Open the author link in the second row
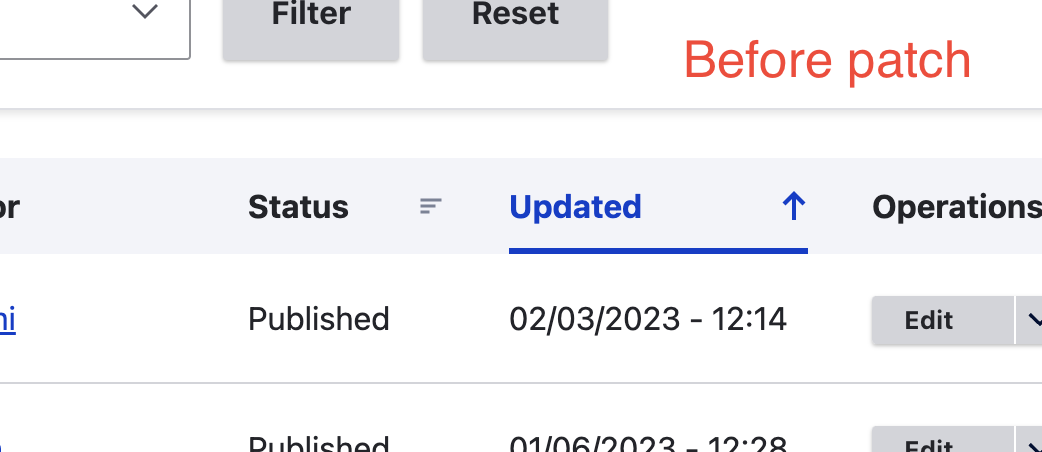 pos(3,444)
